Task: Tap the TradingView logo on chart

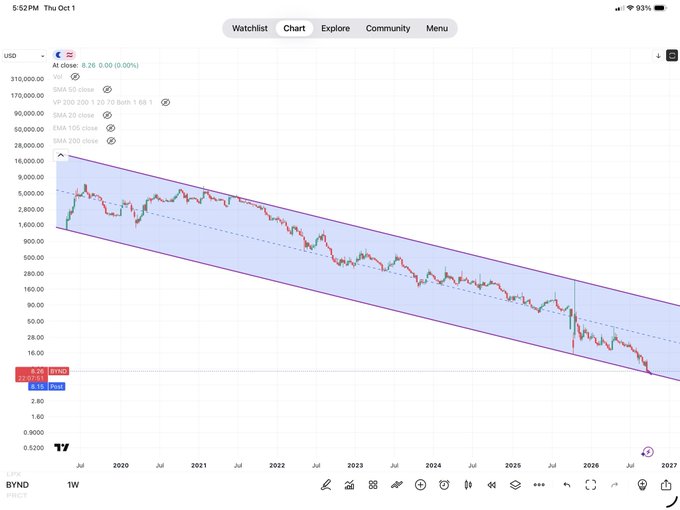Action: point(62,447)
